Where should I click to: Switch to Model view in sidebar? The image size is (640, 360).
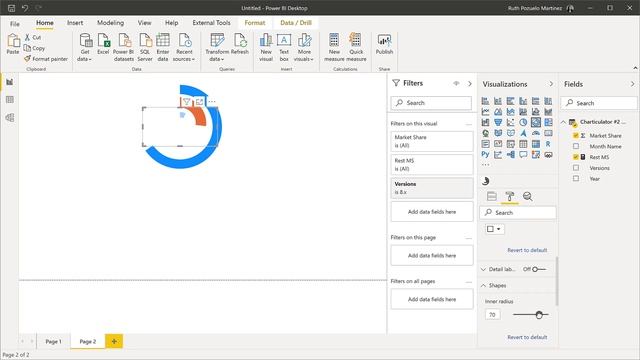[x=10, y=118]
